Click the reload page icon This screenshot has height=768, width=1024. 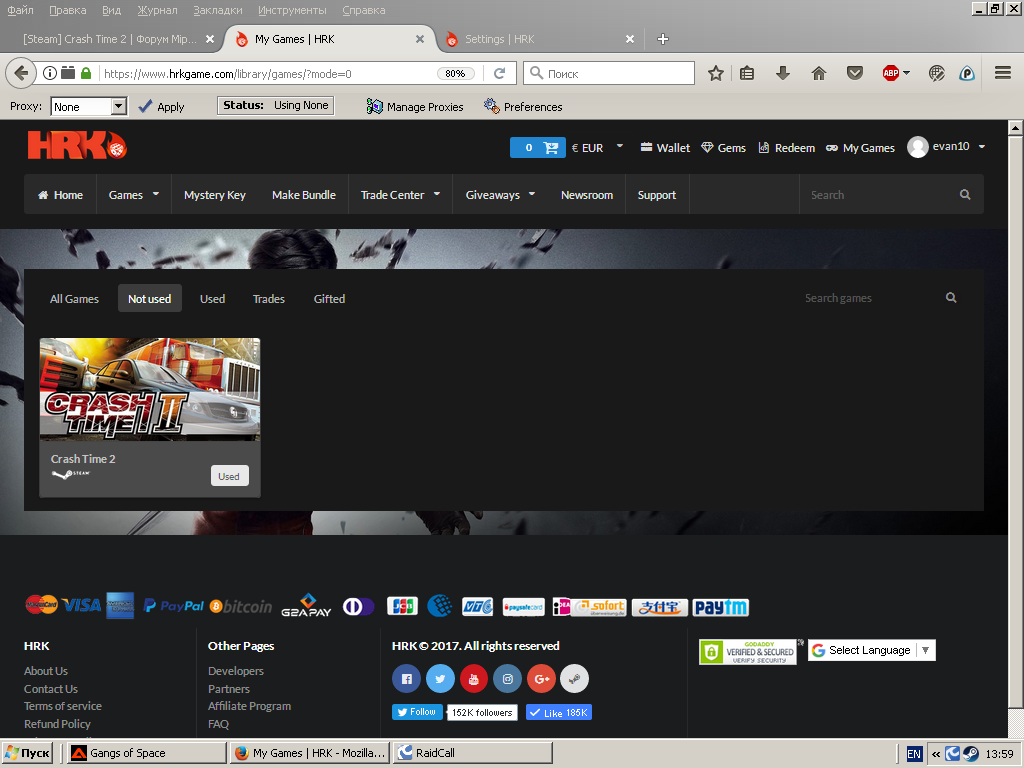500,73
